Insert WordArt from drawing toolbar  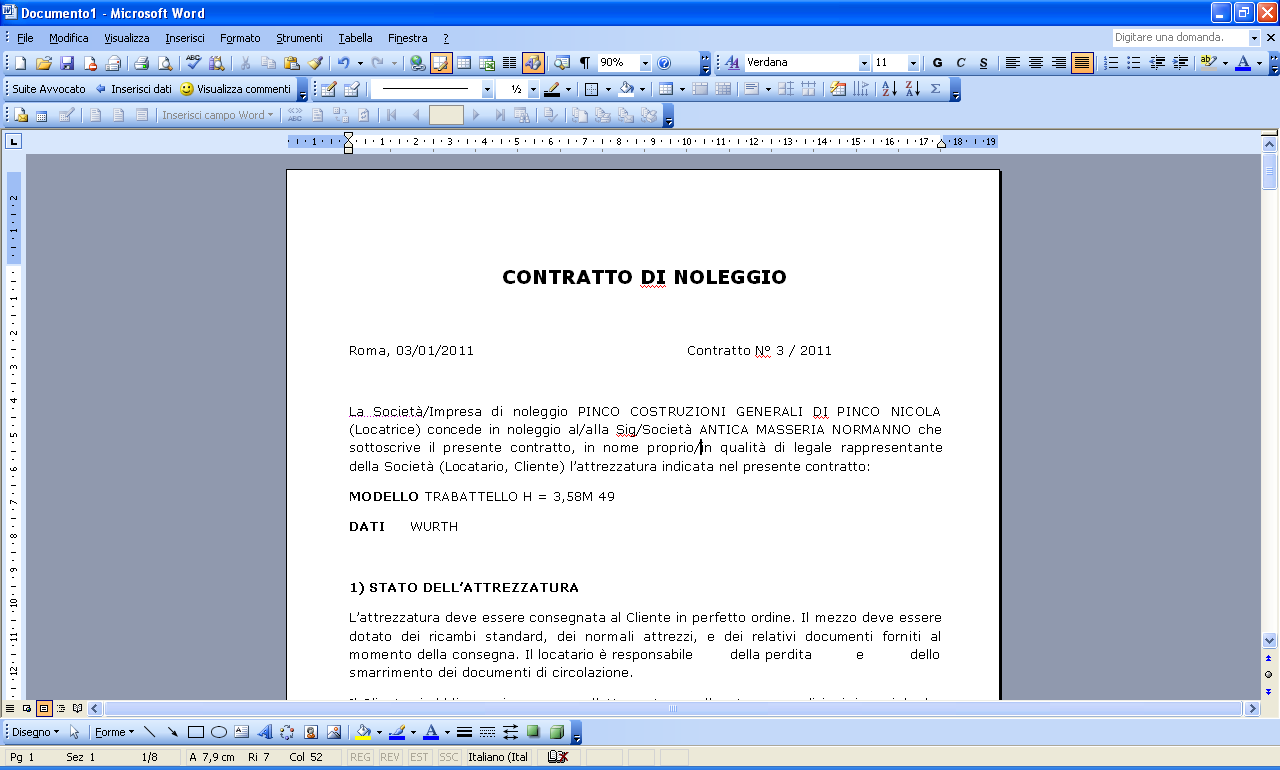click(265, 732)
